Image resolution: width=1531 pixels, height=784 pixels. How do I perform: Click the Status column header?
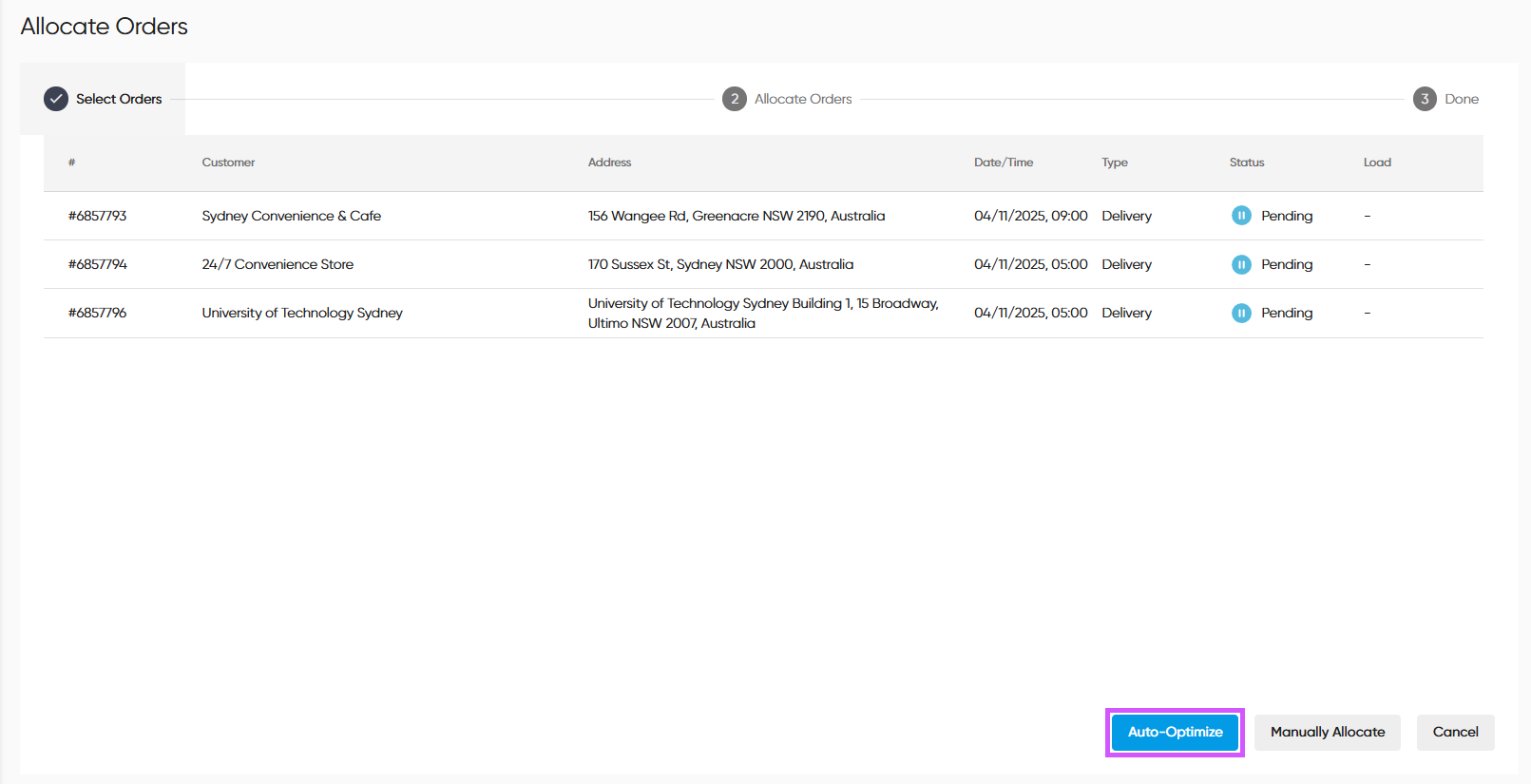coord(1246,163)
